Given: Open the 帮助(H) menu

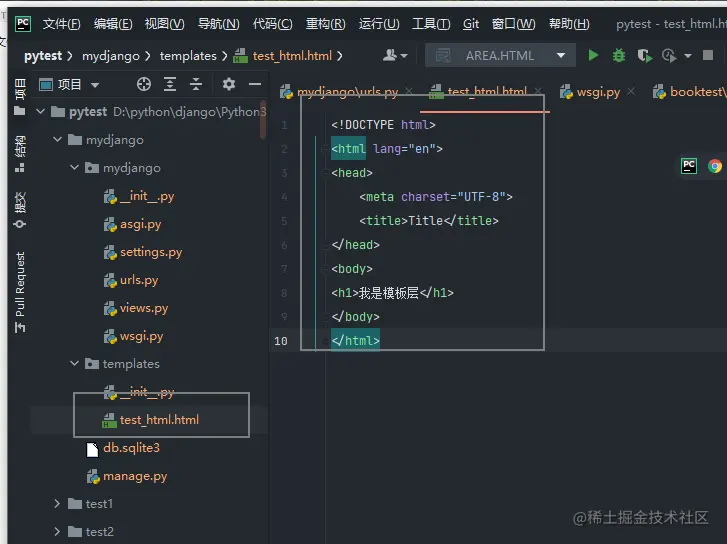Looking at the screenshot, I should [x=569, y=24].
